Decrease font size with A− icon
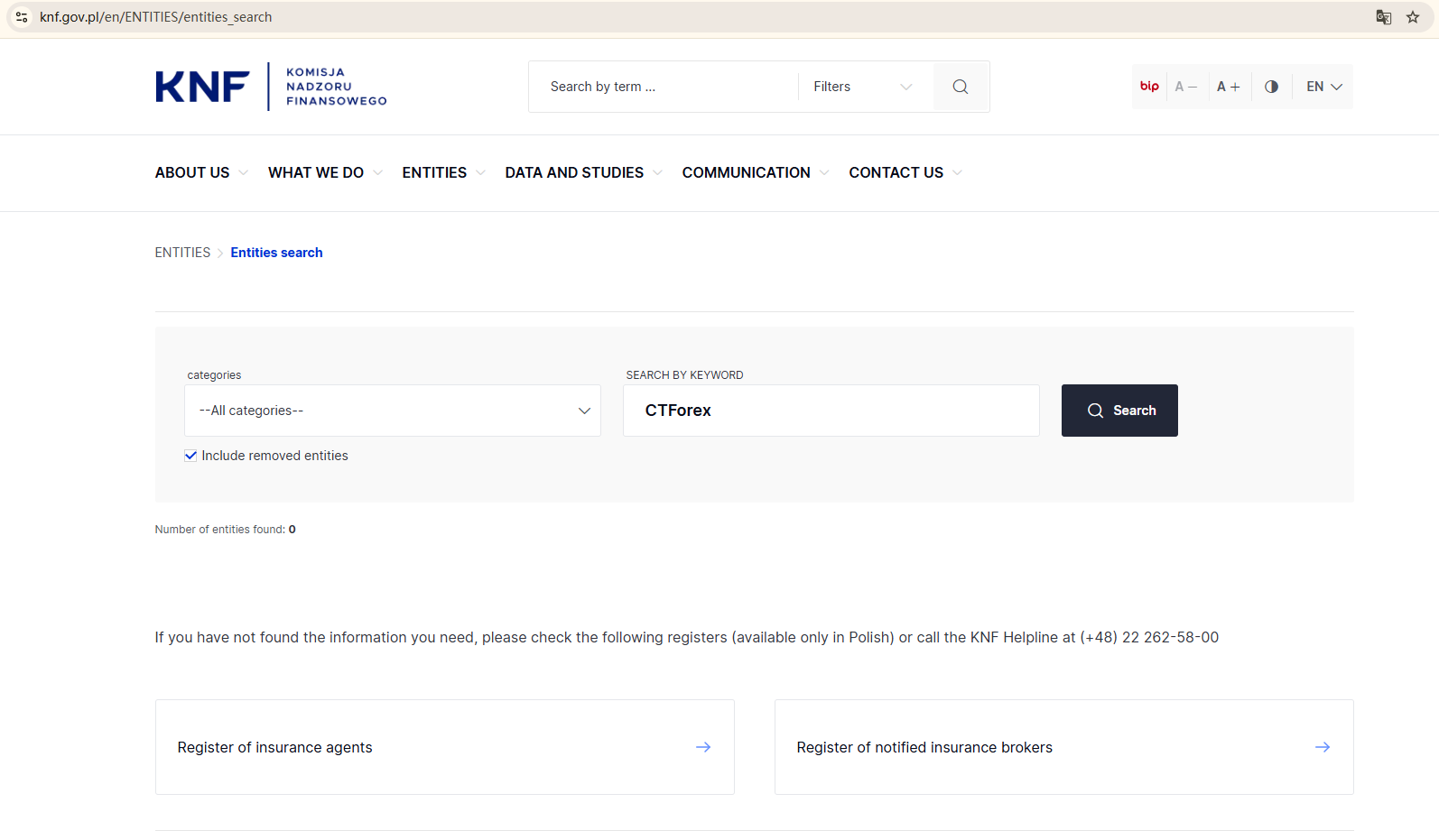This screenshot has height=840, width=1439. (x=1185, y=87)
